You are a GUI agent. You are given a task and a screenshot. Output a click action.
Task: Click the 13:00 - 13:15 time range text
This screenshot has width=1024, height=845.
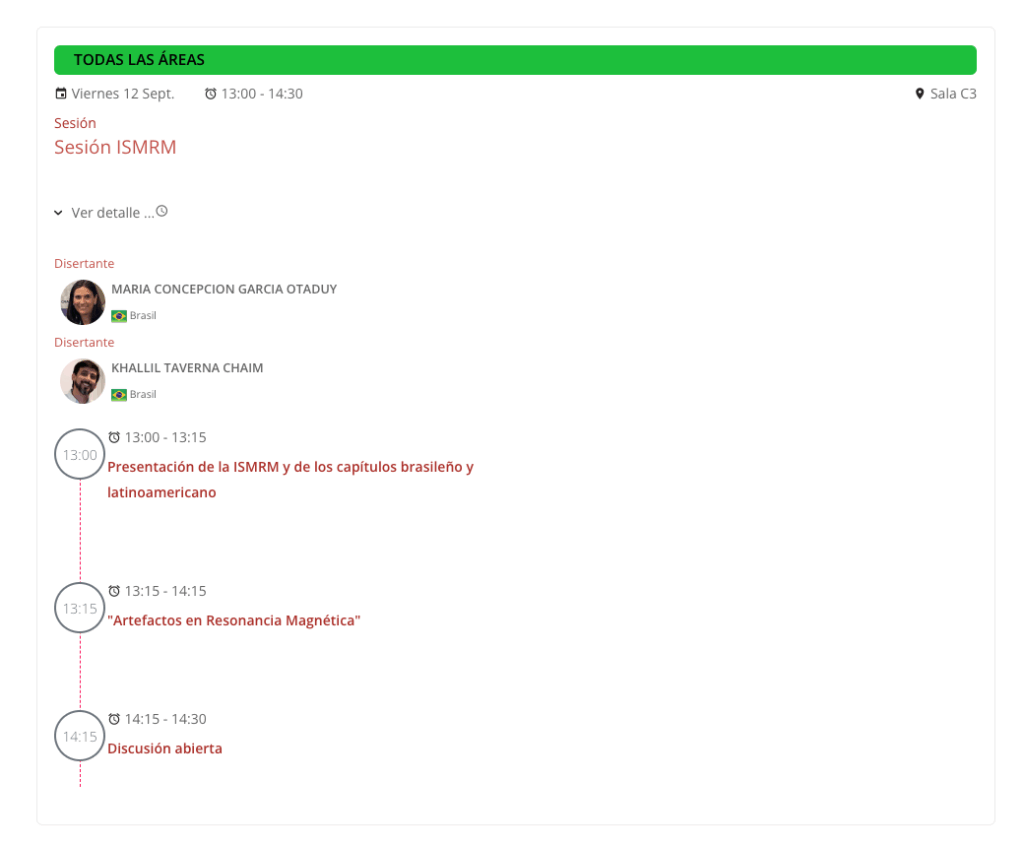(165, 437)
